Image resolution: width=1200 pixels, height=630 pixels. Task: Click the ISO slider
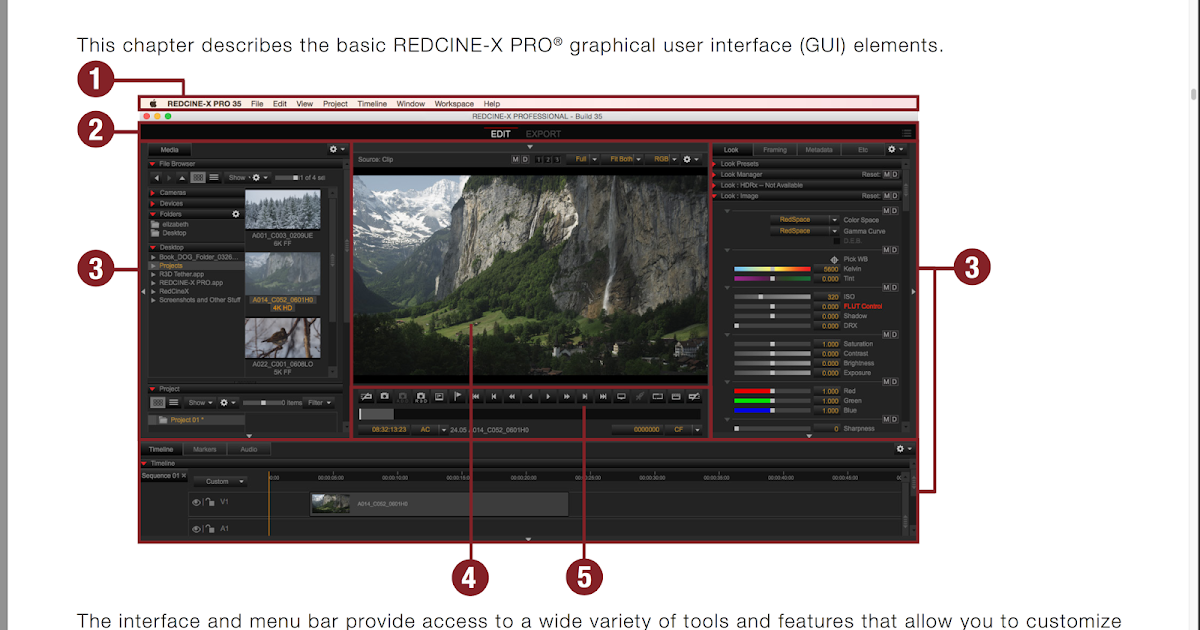tap(772, 297)
